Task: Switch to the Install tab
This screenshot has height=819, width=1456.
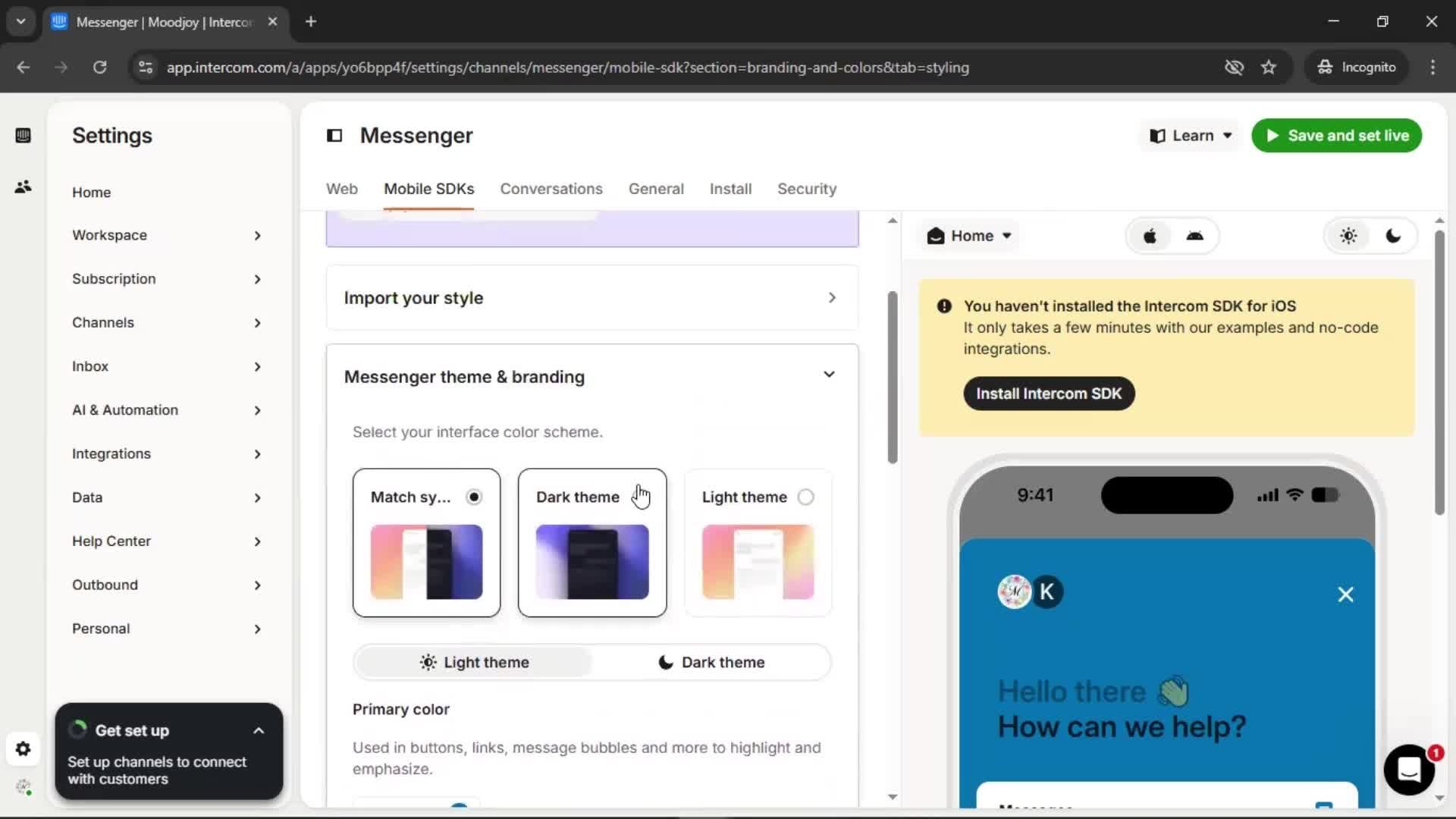Action: pos(730,189)
